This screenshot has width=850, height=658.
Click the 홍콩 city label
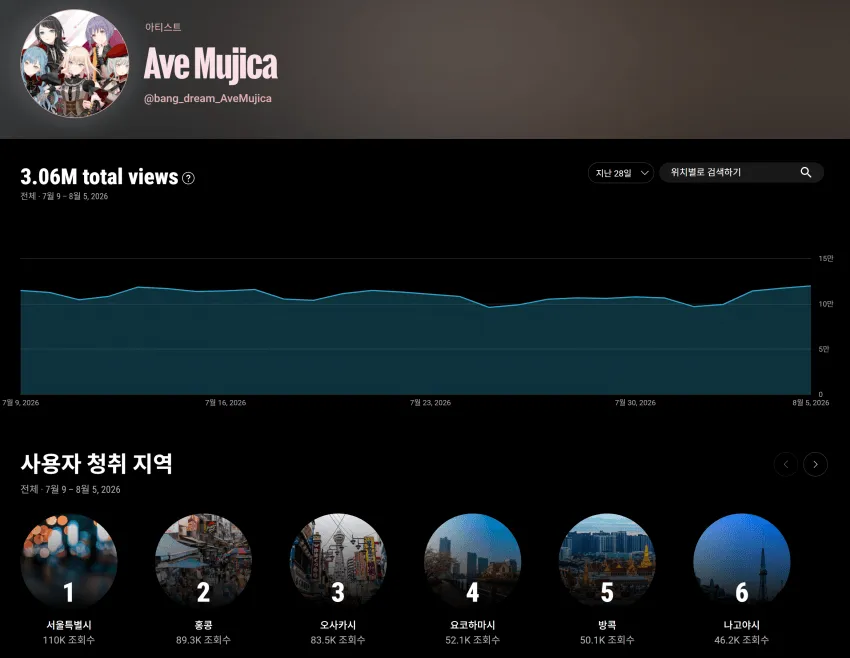click(x=203, y=625)
